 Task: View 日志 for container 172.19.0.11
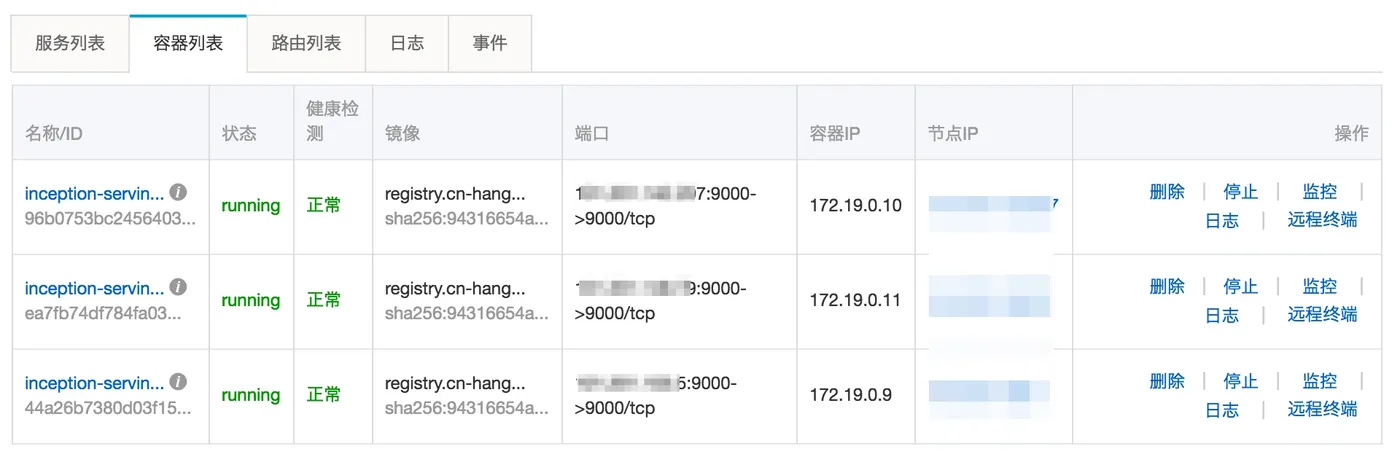1222,315
